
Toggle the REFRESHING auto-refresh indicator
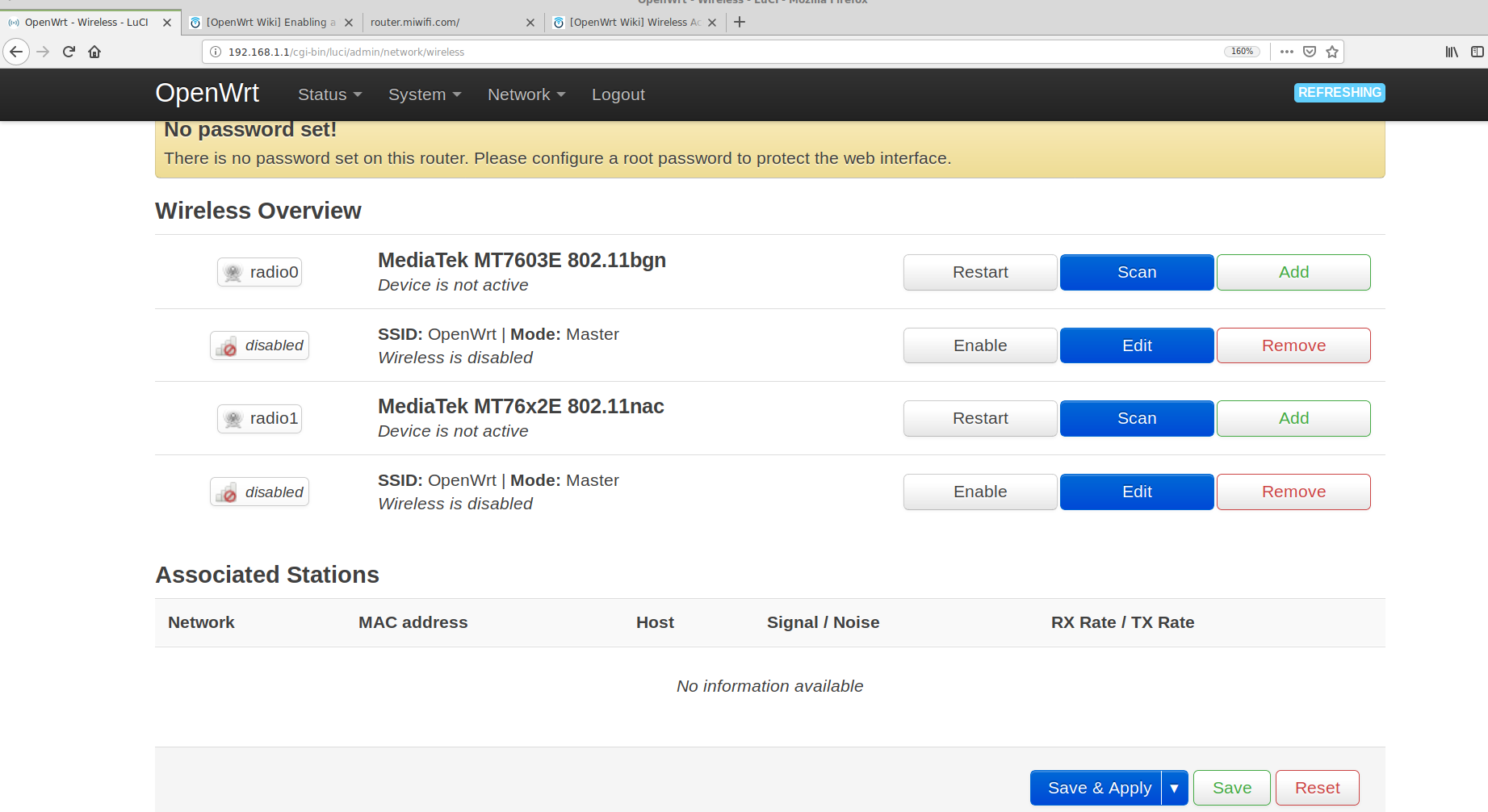(x=1339, y=93)
